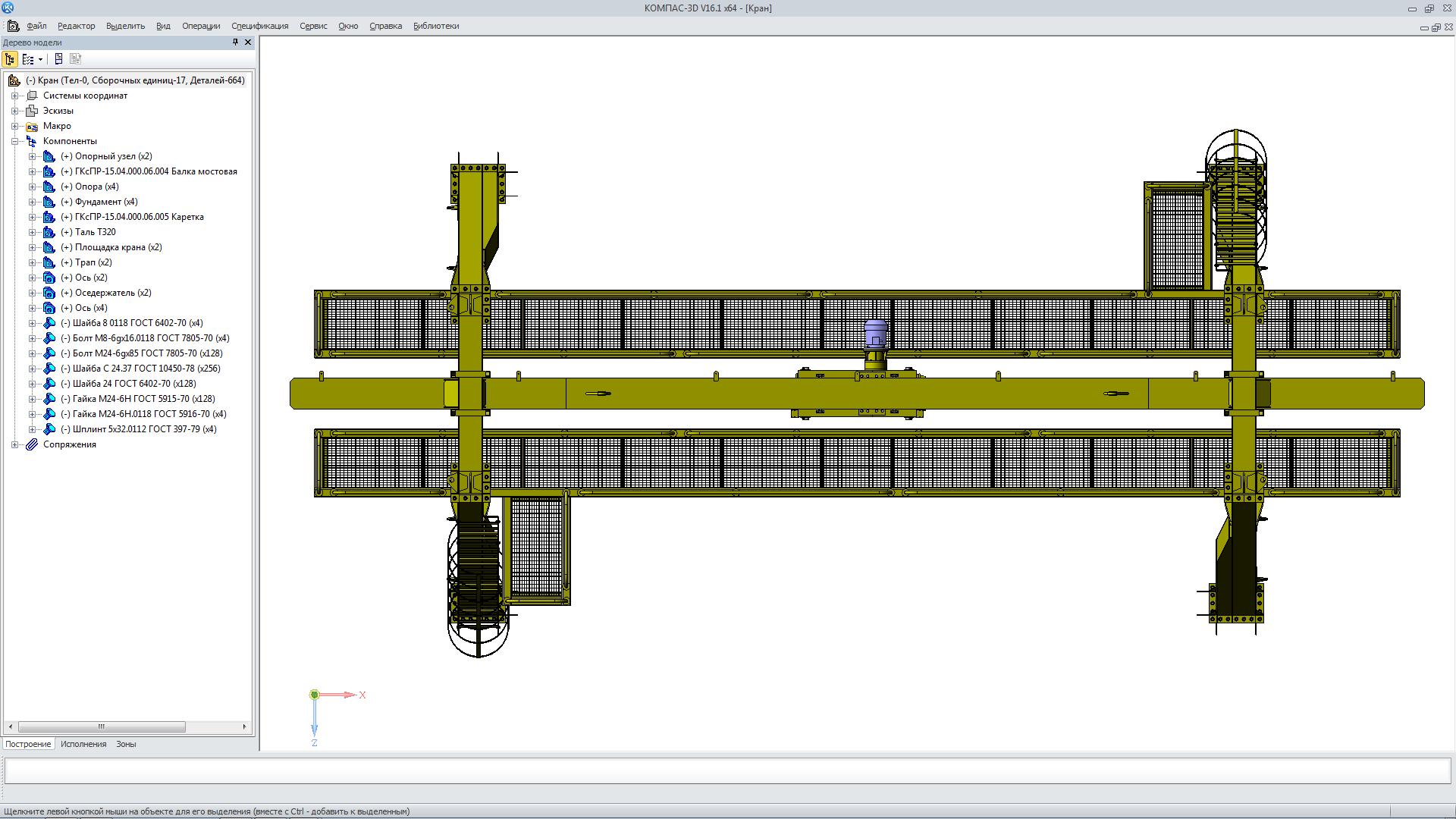Open the tree composition dropdown arrow
This screenshot has height=819, width=1456.
[40, 59]
